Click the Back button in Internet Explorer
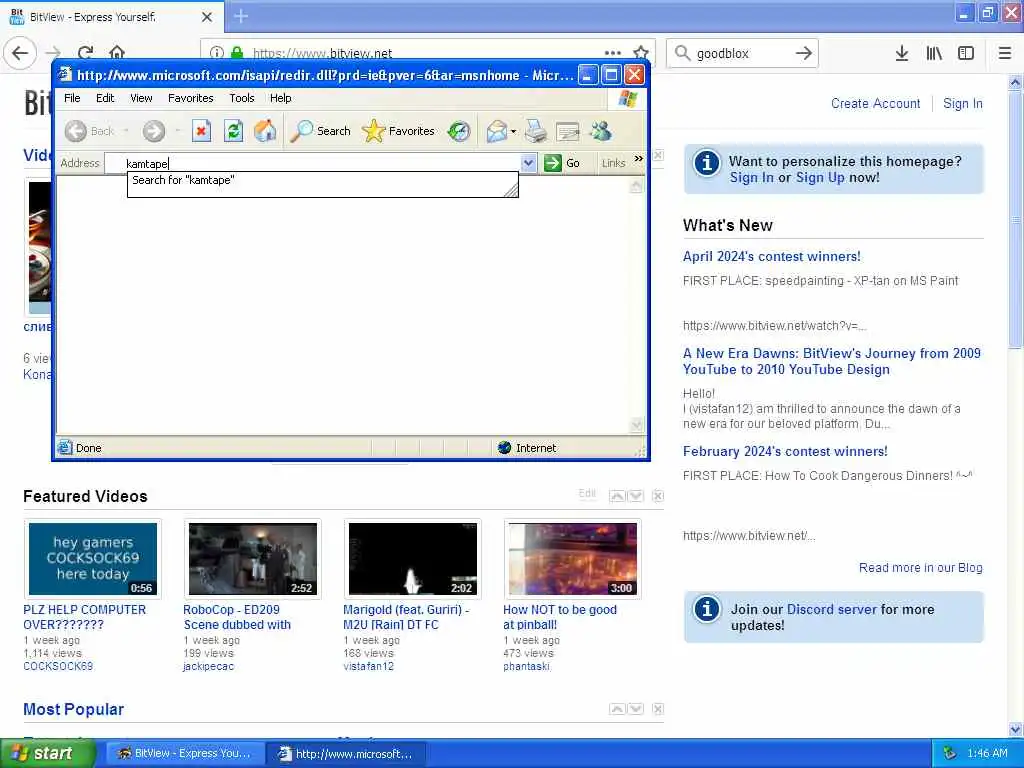The width and height of the screenshot is (1024, 768). coord(89,131)
